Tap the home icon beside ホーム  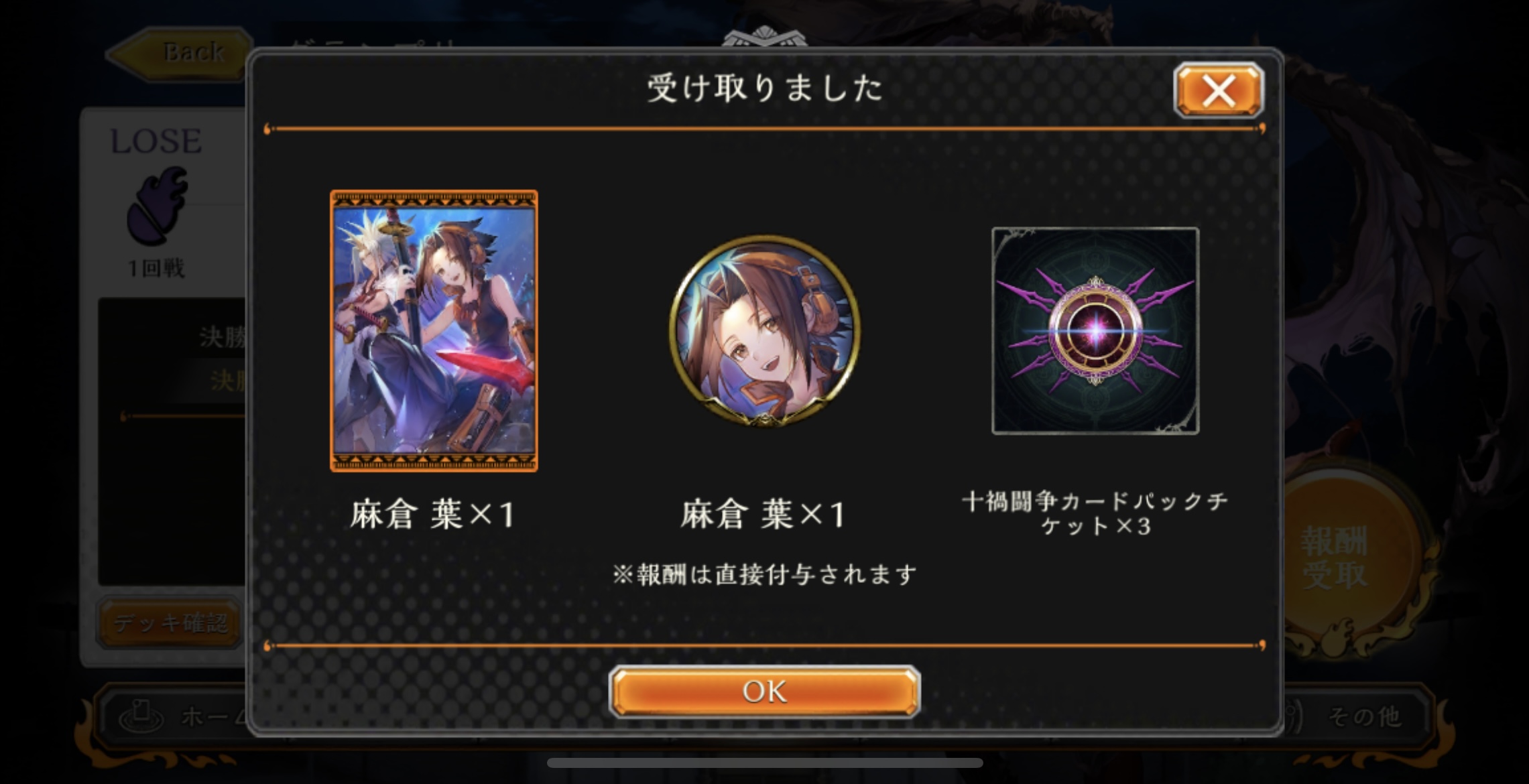tap(141, 717)
